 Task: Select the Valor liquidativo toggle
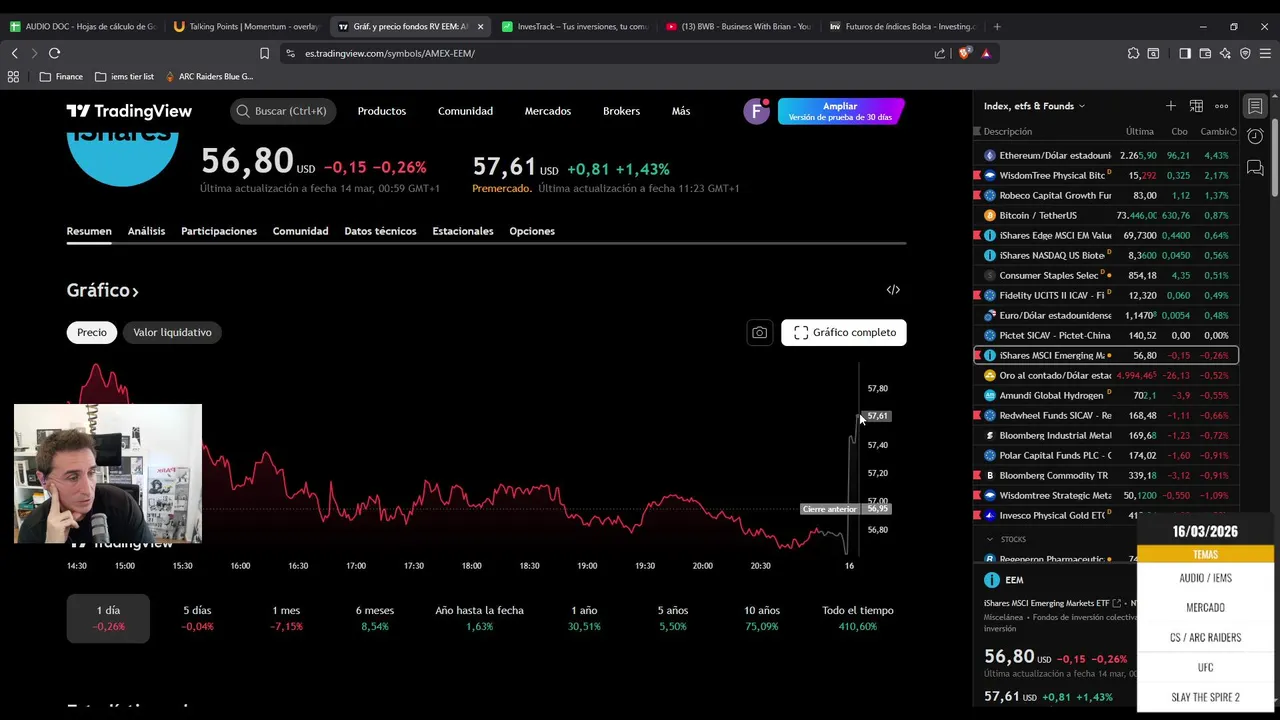tap(172, 332)
